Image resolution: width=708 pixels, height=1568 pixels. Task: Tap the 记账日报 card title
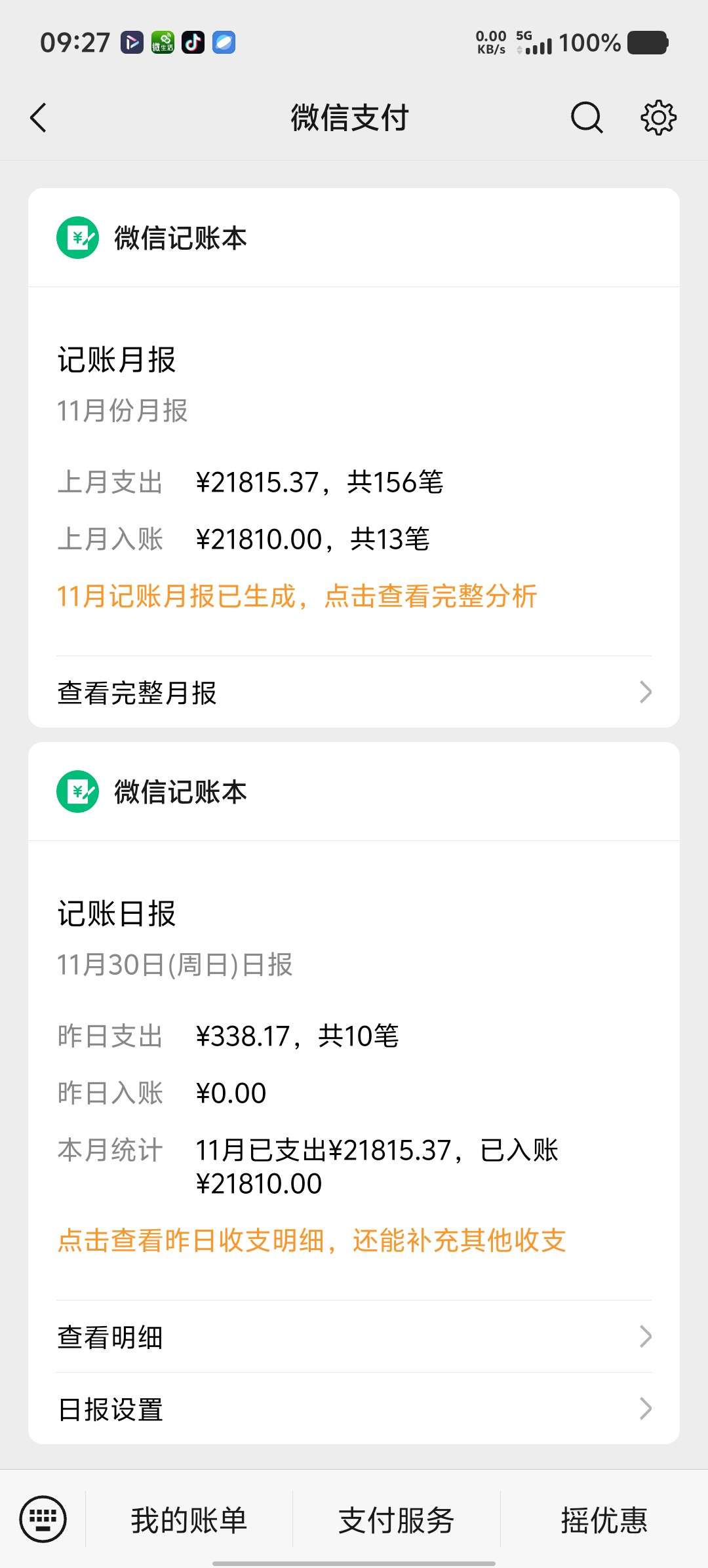pos(117,914)
